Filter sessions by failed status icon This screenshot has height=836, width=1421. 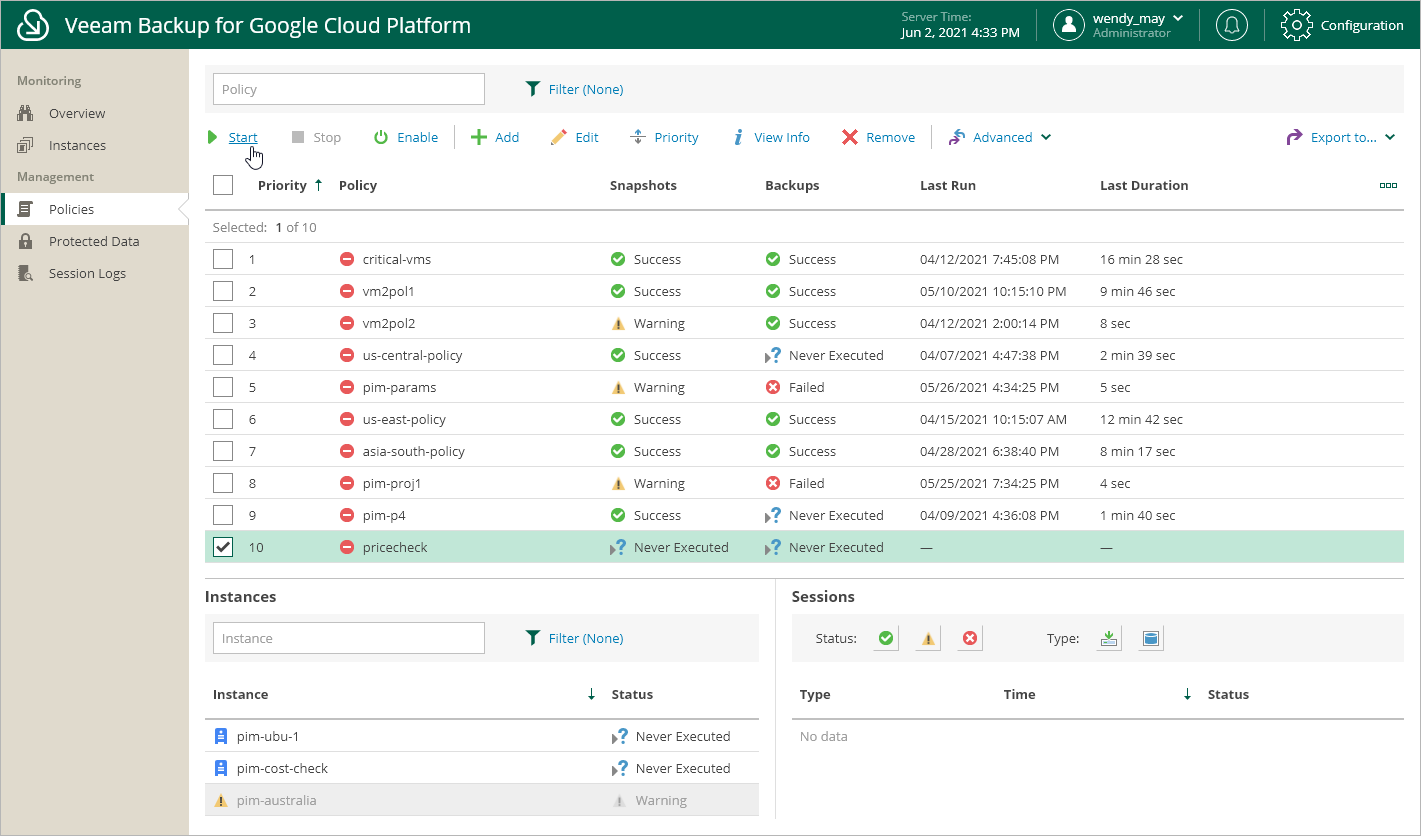click(970, 638)
